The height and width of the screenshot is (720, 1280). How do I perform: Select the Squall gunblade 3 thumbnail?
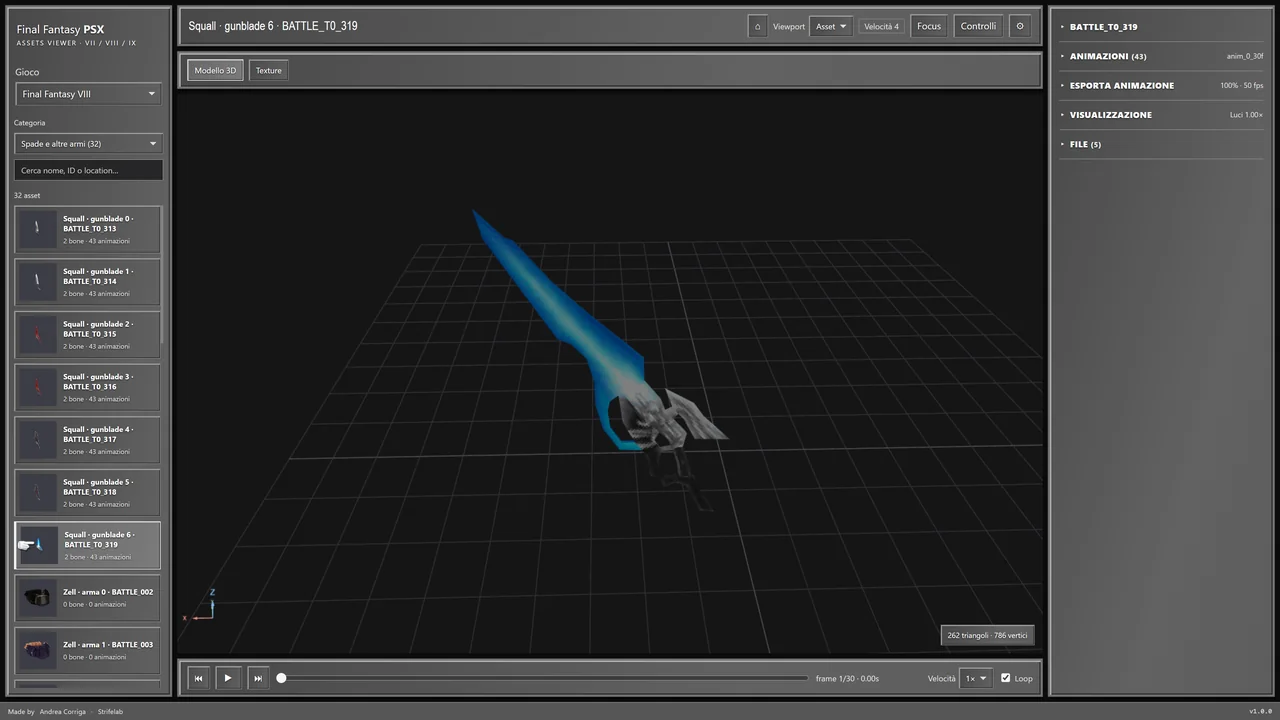click(x=38, y=387)
